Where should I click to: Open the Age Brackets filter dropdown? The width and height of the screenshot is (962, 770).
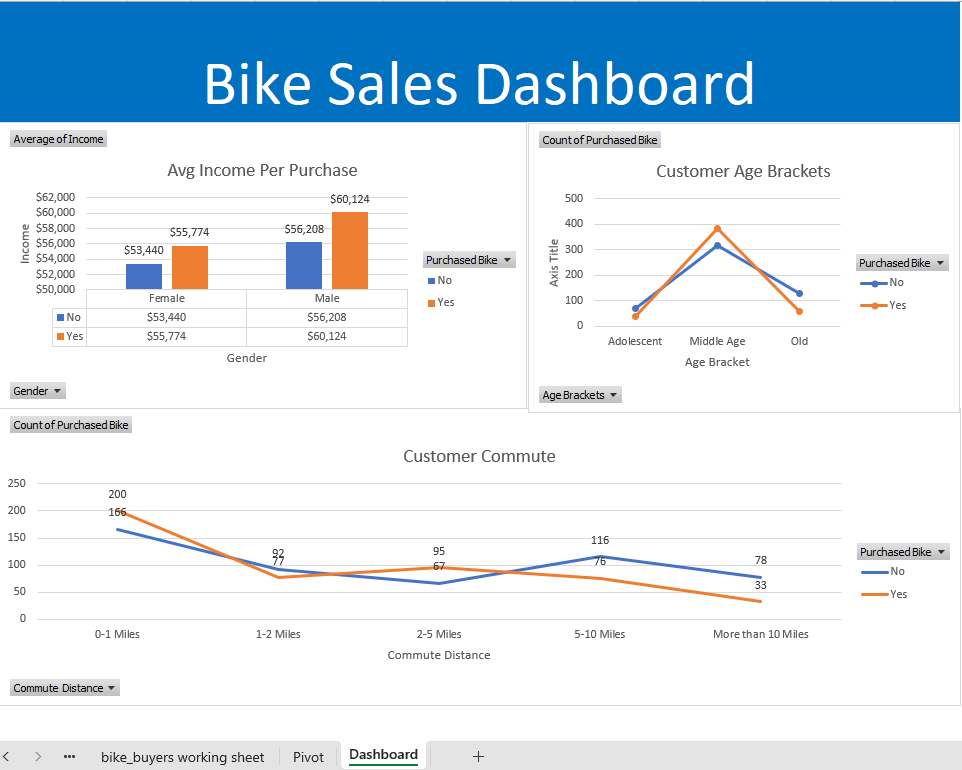pos(580,394)
